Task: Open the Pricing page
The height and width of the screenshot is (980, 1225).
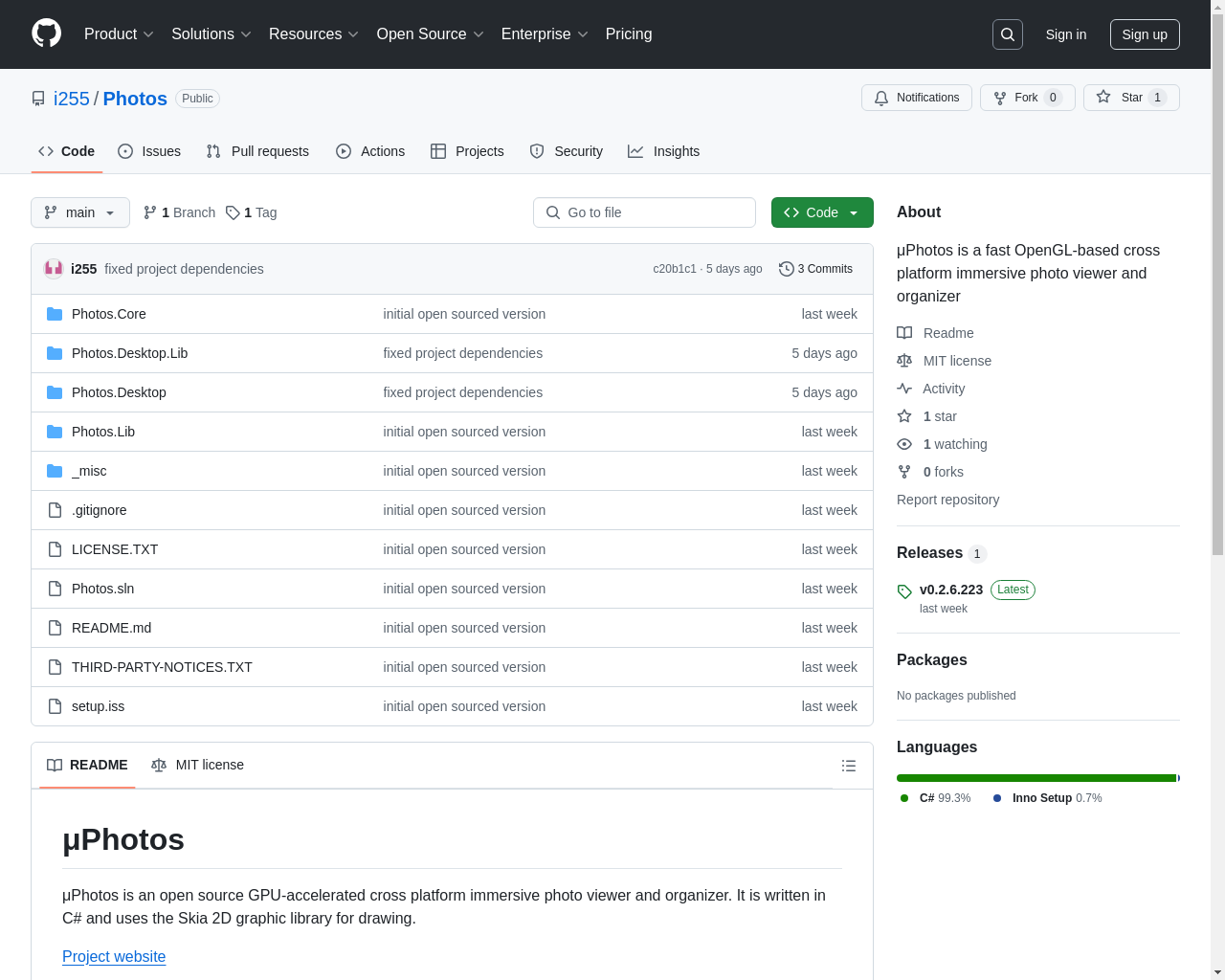Action: [x=629, y=34]
